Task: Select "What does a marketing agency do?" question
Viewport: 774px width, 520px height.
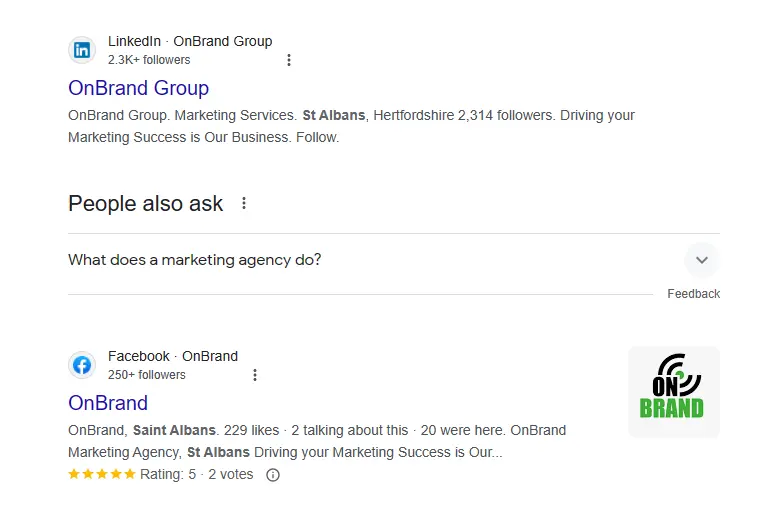Action: pos(195,260)
